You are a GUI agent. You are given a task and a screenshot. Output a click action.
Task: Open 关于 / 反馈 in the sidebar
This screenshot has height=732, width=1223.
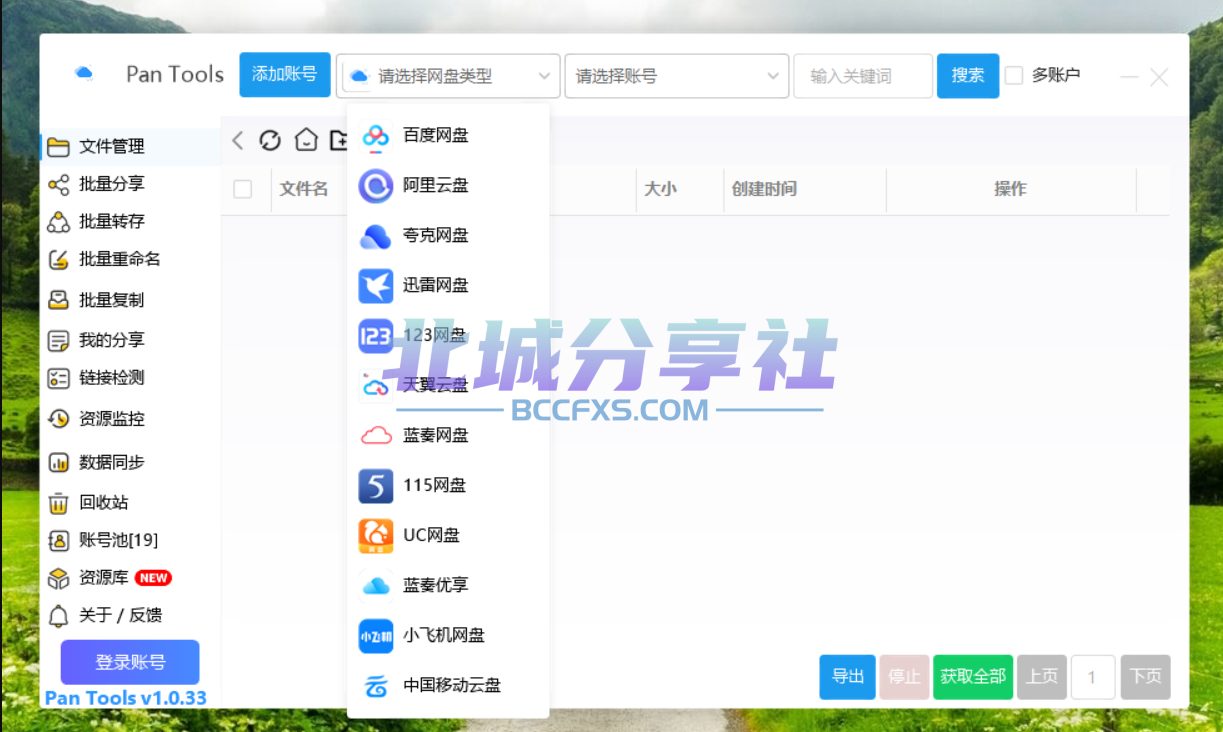[x=130, y=615]
